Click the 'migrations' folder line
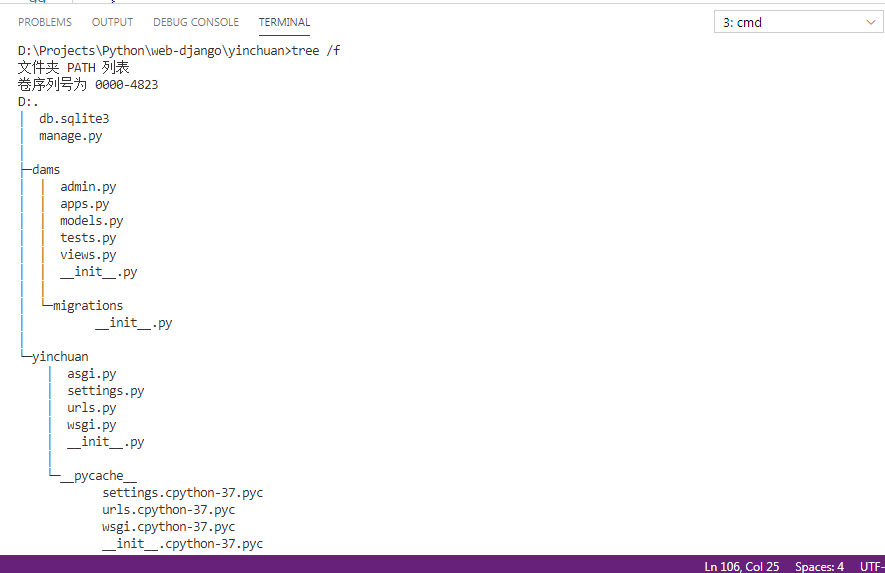The height and width of the screenshot is (573, 885). [87, 306]
